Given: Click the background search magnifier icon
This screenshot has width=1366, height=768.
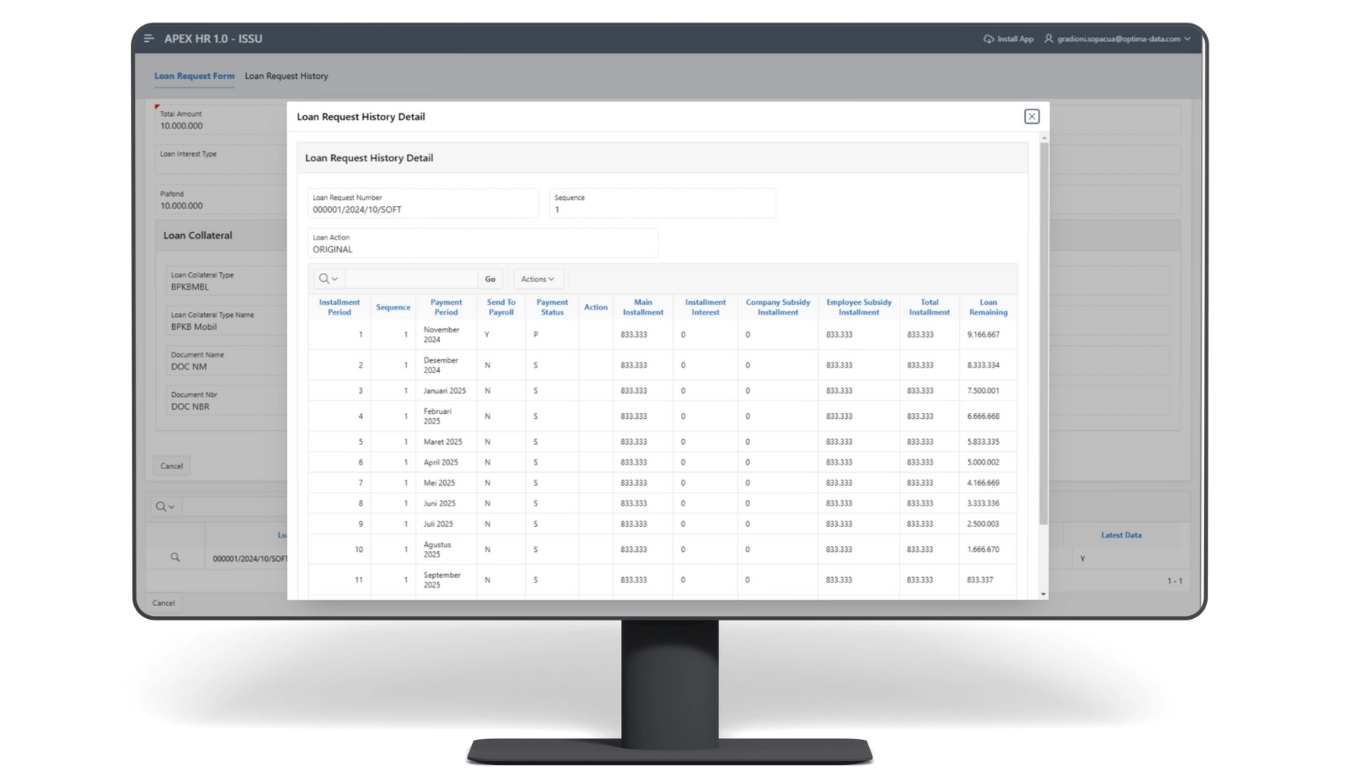Looking at the screenshot, I should 164,507.
